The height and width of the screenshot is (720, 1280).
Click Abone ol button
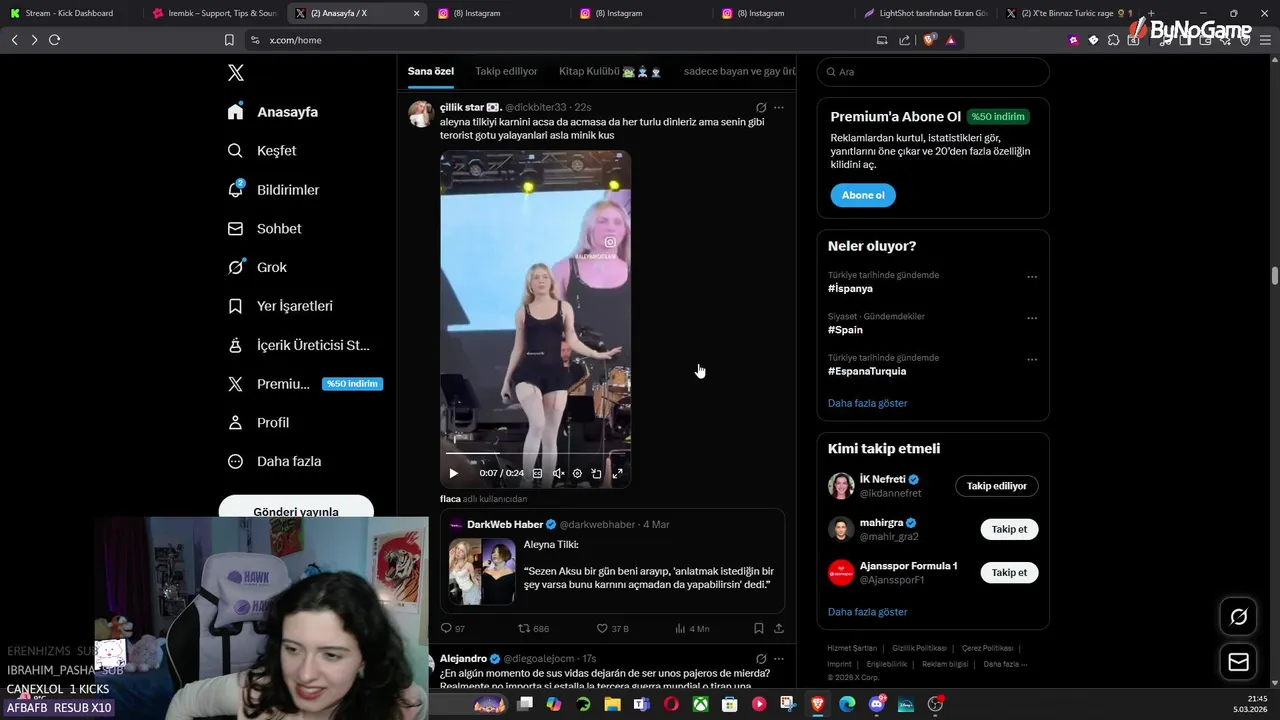tap(863, 195)
